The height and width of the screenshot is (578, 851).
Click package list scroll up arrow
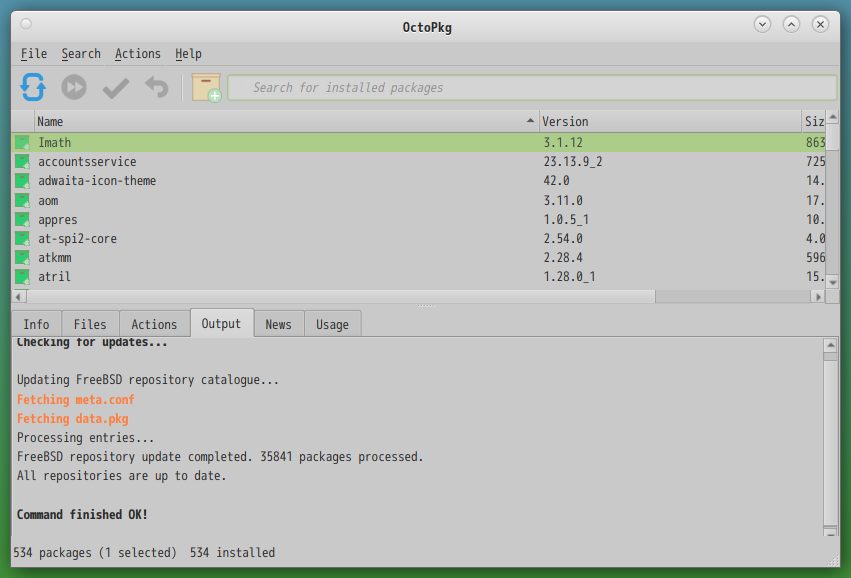[833, 117]
